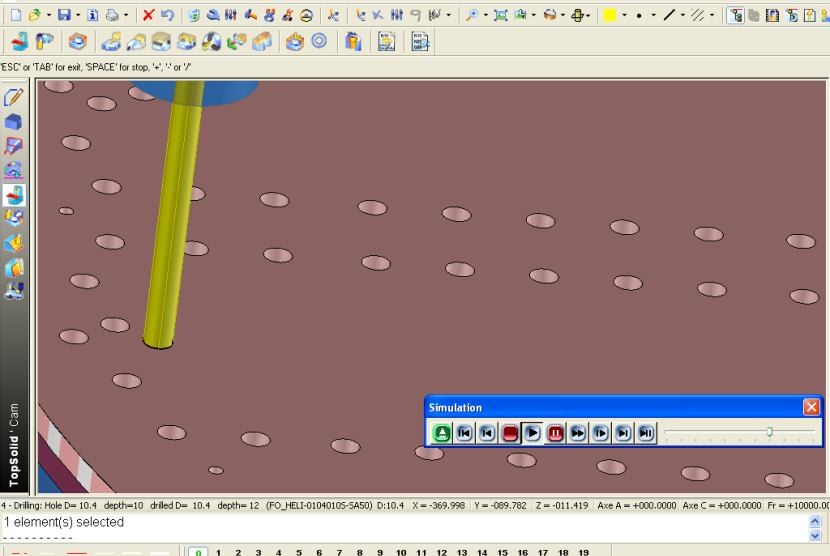Open the green recycle bin icon
Viewport: 830px width, 556px height.
tap(194, 15)
